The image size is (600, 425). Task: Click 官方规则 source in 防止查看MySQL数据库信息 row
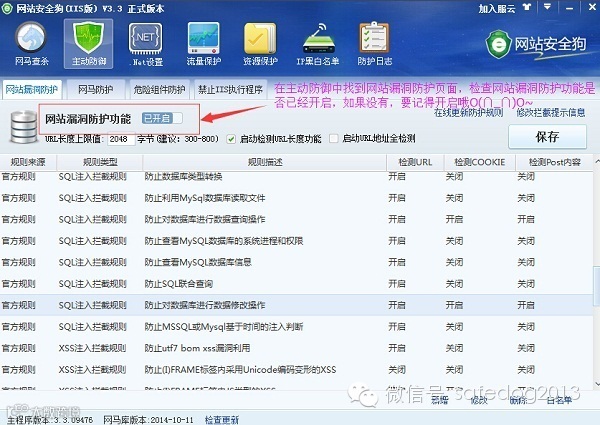coord(18,262)
